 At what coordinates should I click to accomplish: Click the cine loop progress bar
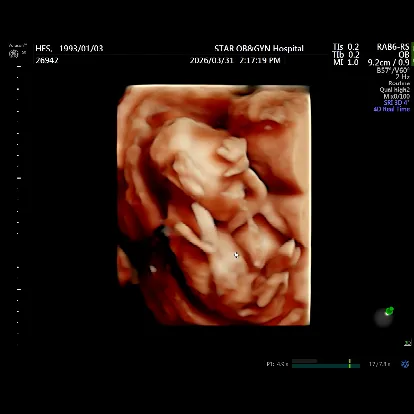[x=326, y=365]
